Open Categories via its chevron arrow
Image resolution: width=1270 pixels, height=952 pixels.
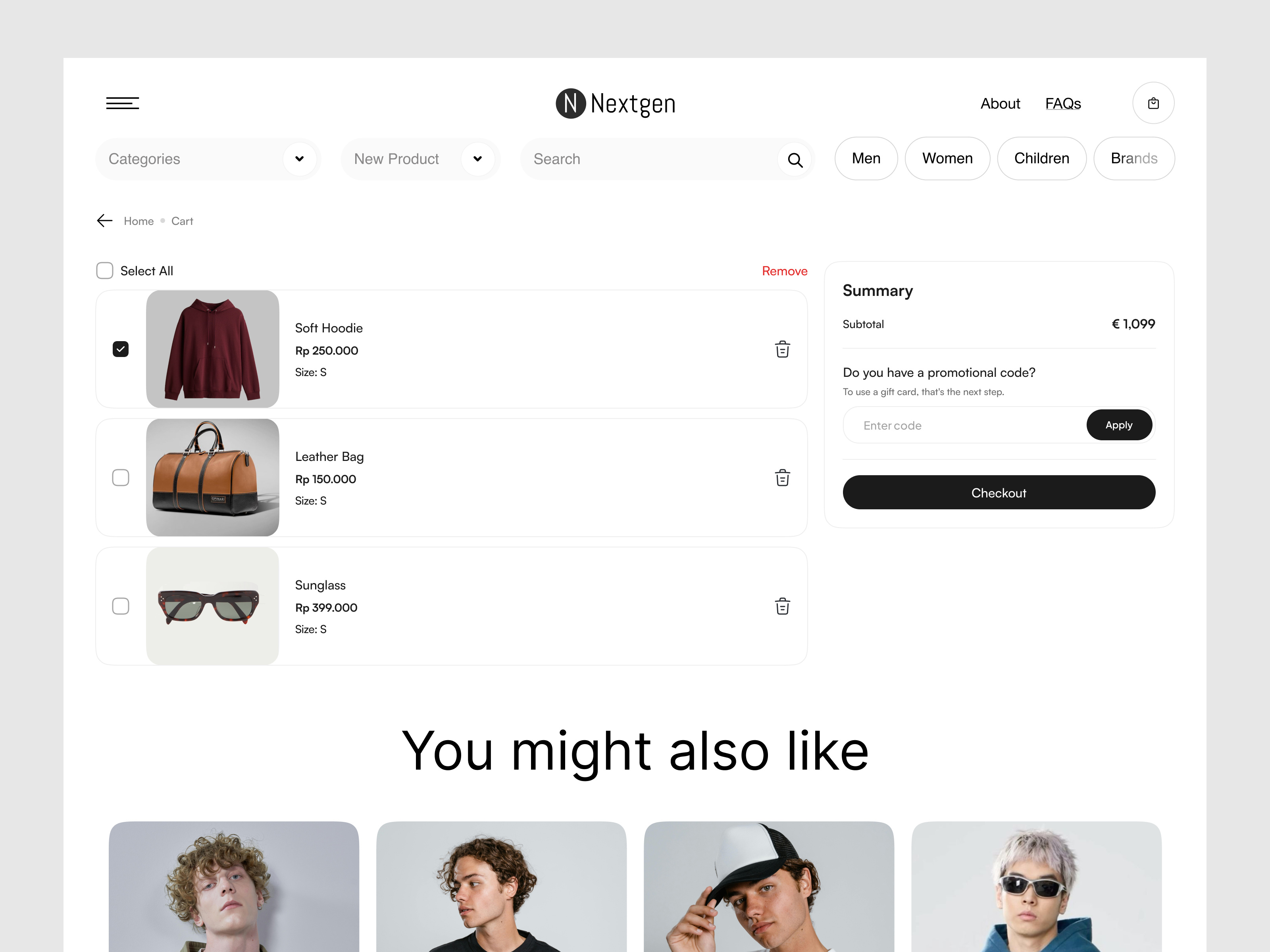[299, 159]
